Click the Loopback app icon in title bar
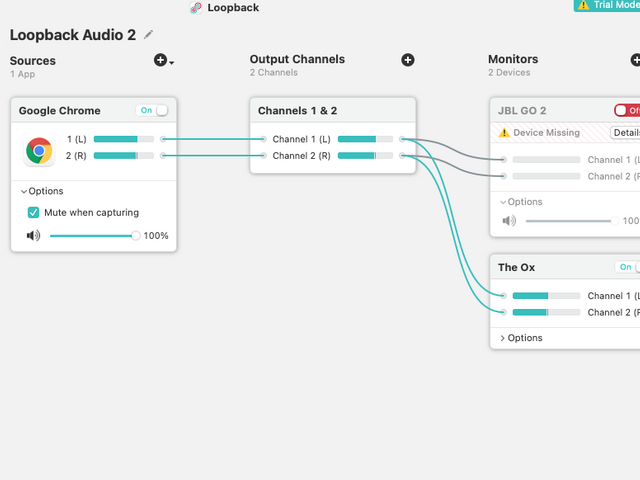 pyautogui.click(x=196, y=8)
